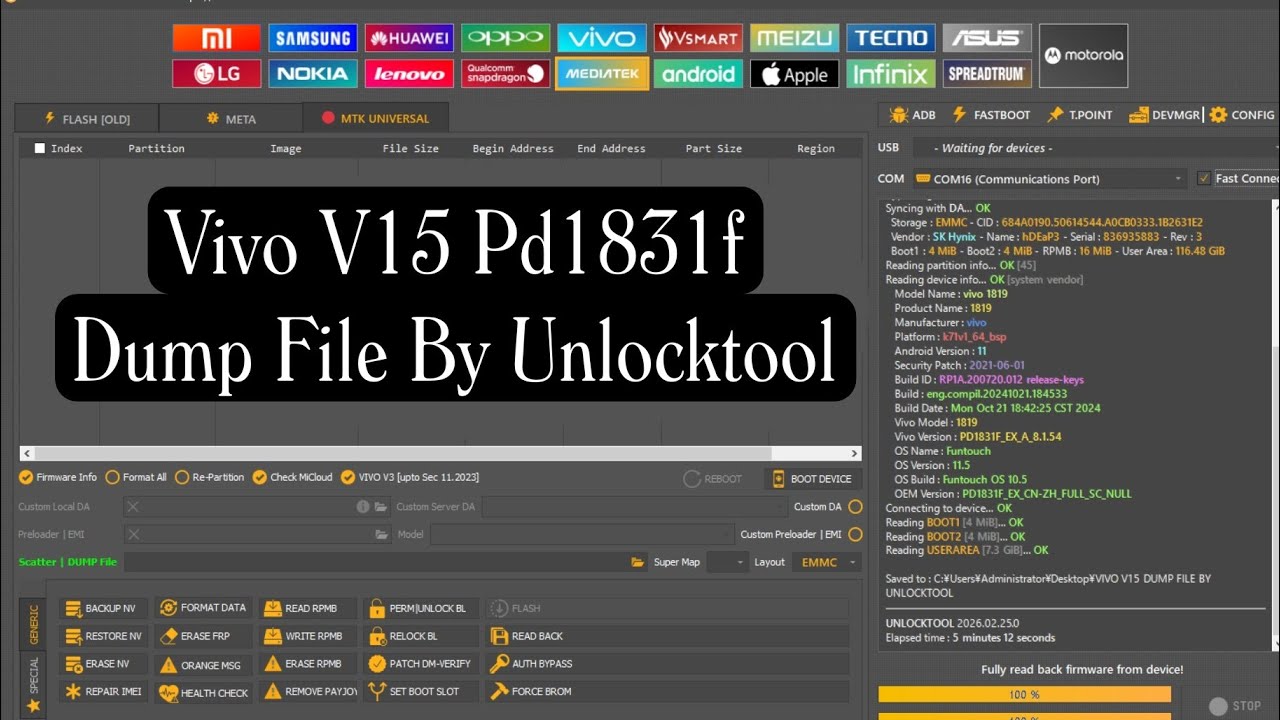Browse folder for Custom Local DA

381,507
